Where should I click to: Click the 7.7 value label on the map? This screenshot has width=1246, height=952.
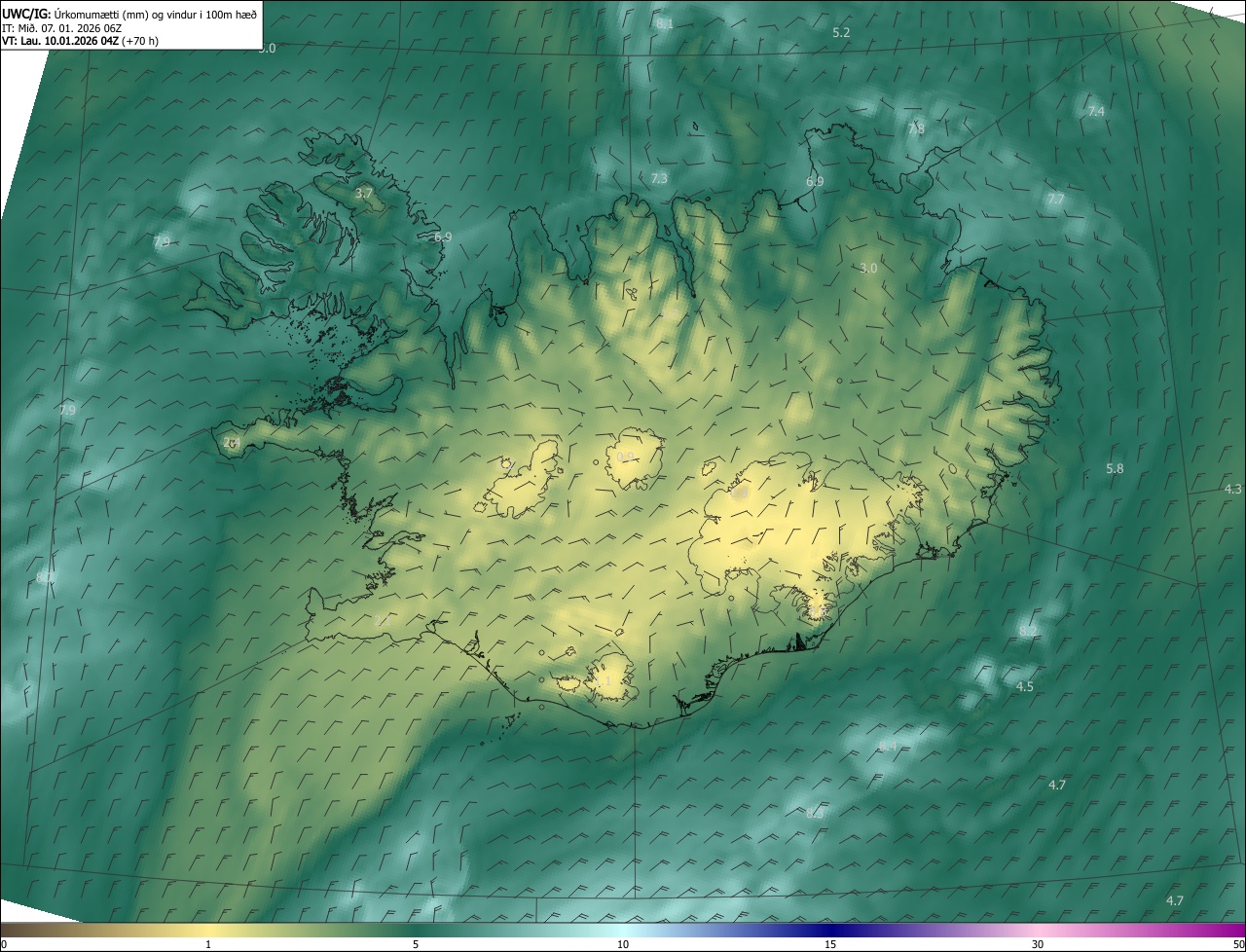[1055, 200]
